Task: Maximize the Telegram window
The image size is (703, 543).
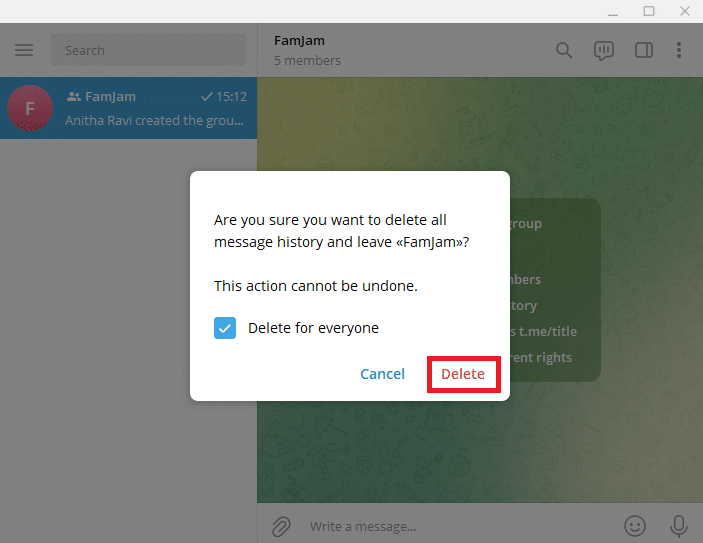Action: coord(649,11)
